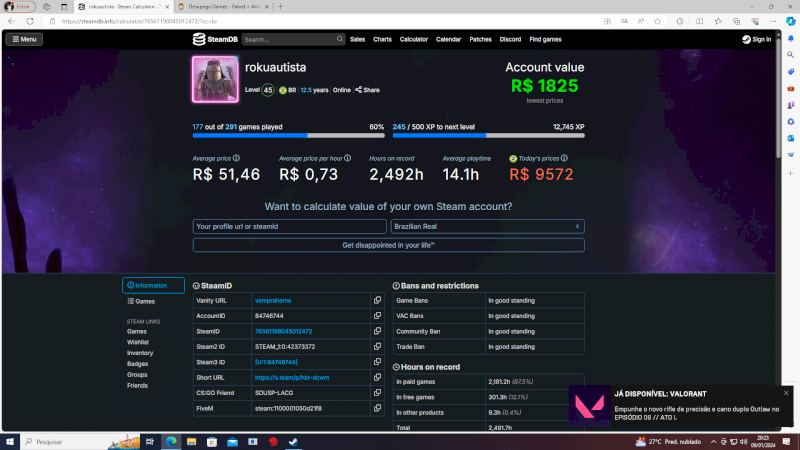Open the Copilot sidebar icon
Screen dimensions: 800x450
point(790,21)
